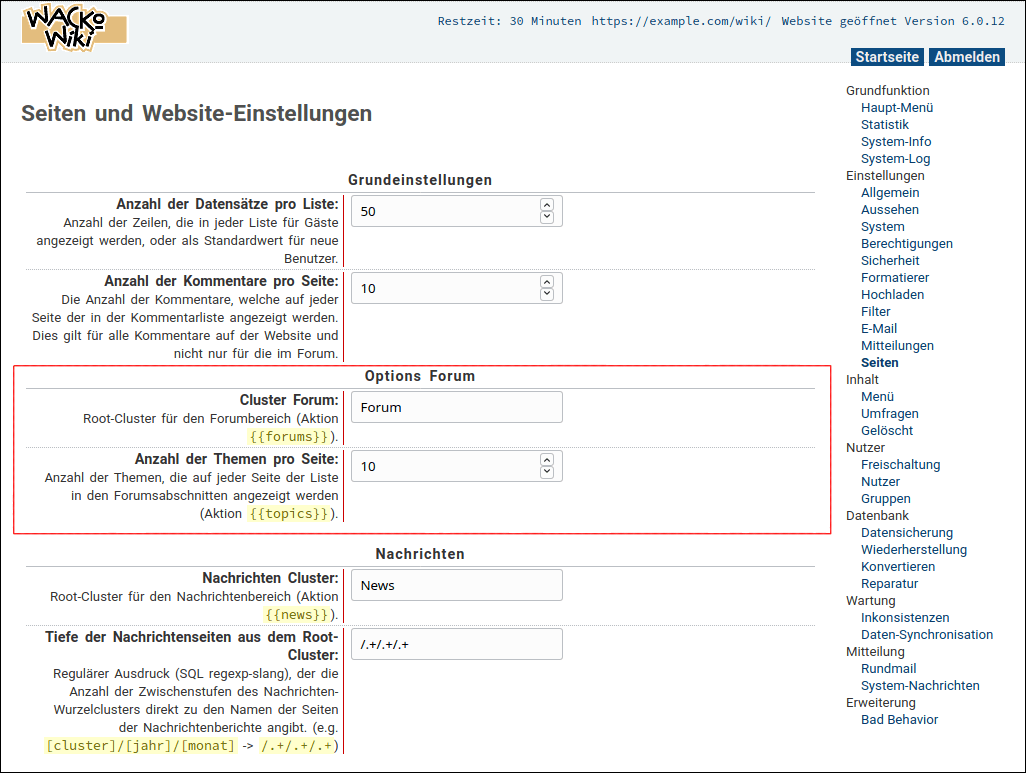The height and width of the screenshot is (773, 1026).
Task: Go to Sicherheit settings page
Action: tap(889, 261)
